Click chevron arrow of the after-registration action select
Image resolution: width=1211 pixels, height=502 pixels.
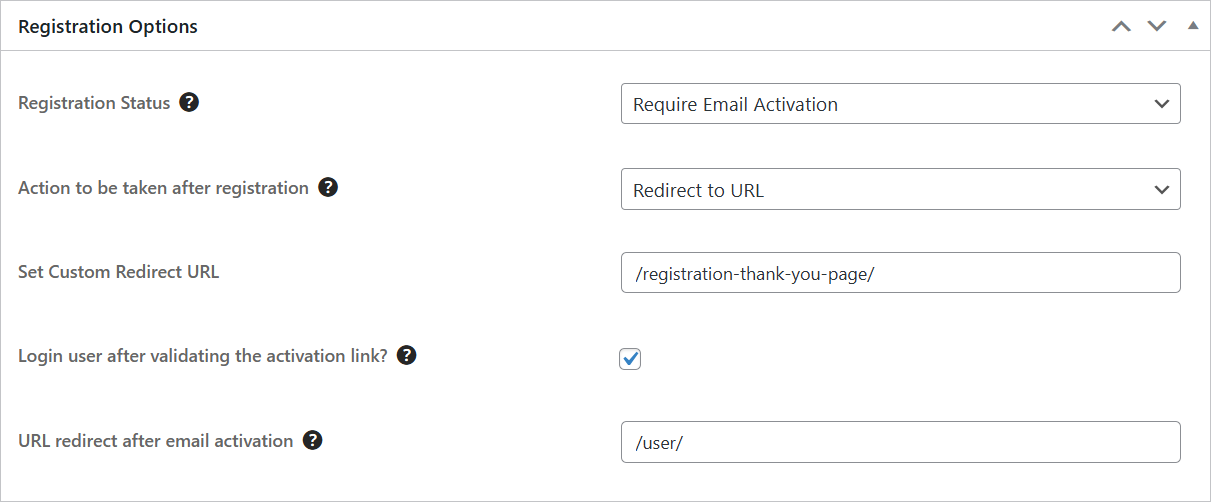[x=1161, y=189]
